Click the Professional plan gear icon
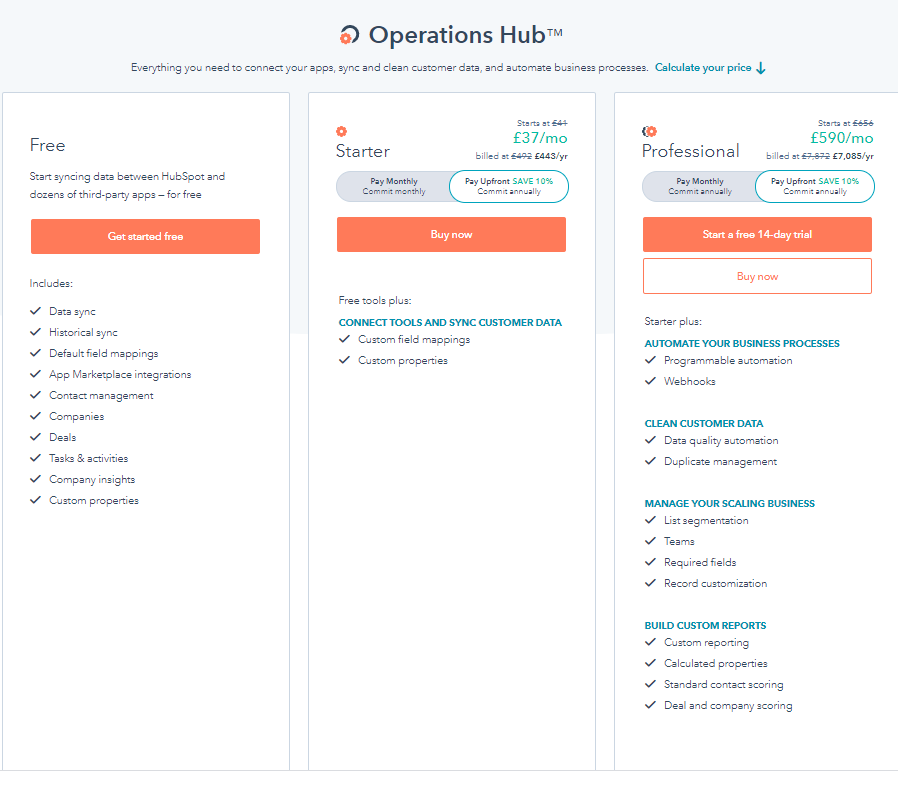 point(649,131)
